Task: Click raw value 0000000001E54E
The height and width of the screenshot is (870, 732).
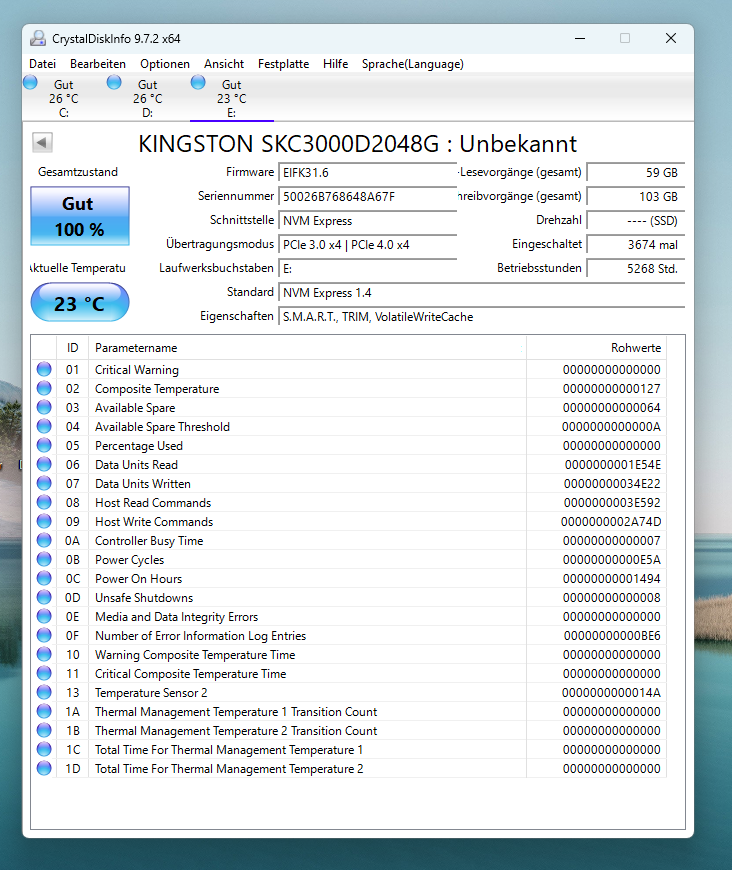Action: coord(613,465)
